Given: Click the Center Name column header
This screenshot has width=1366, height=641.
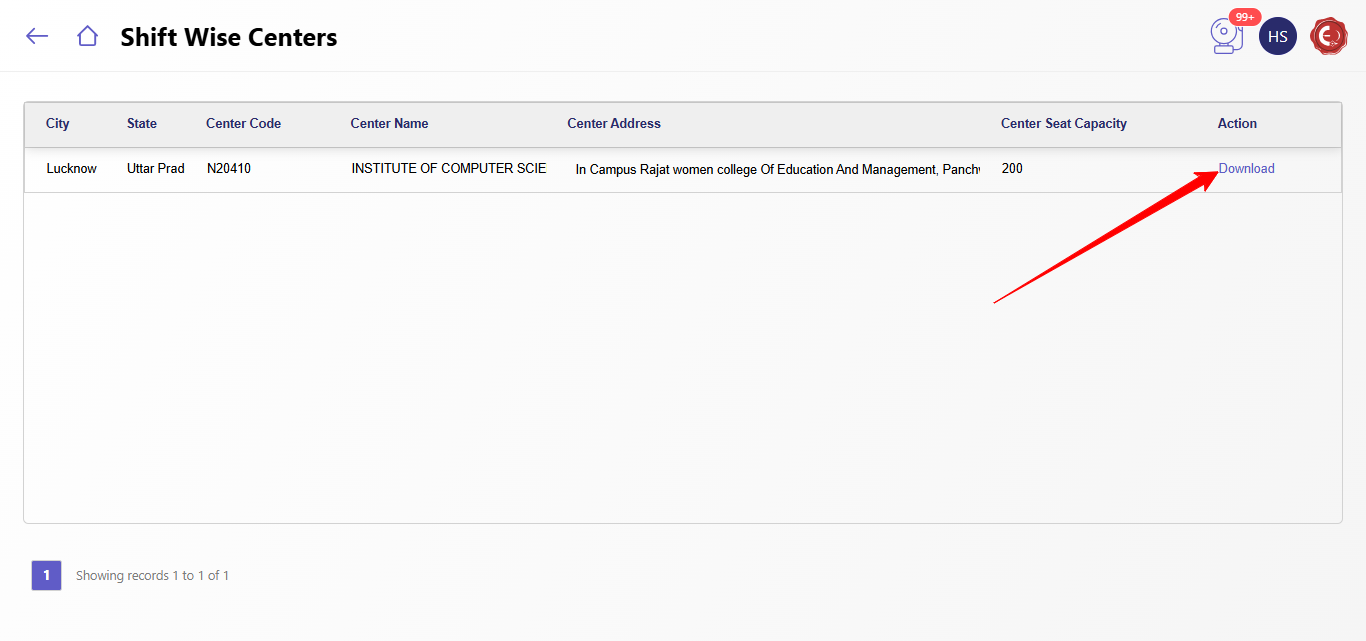Looking at the screenshot, I should [x=389, y=124].
